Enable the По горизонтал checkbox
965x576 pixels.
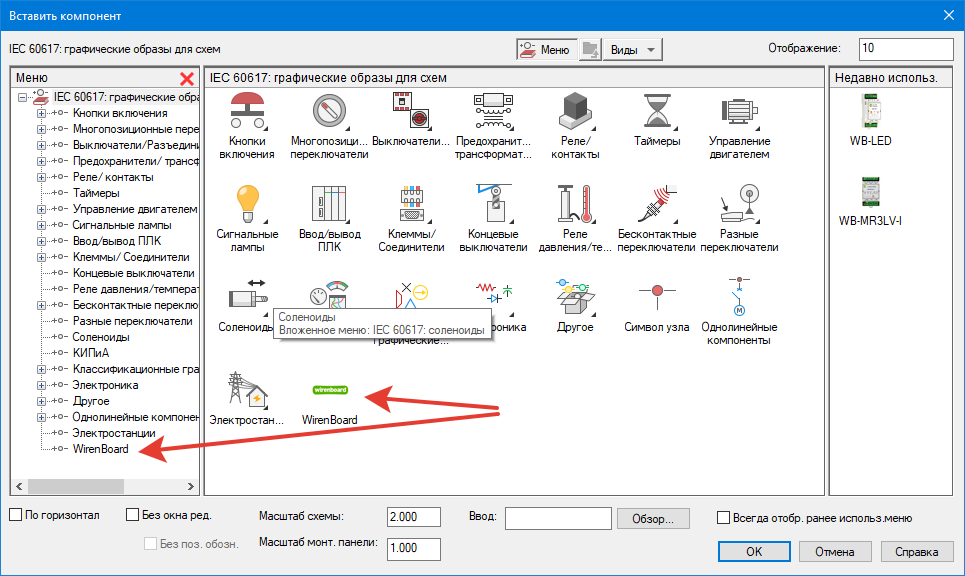click(x=16, y=516)
